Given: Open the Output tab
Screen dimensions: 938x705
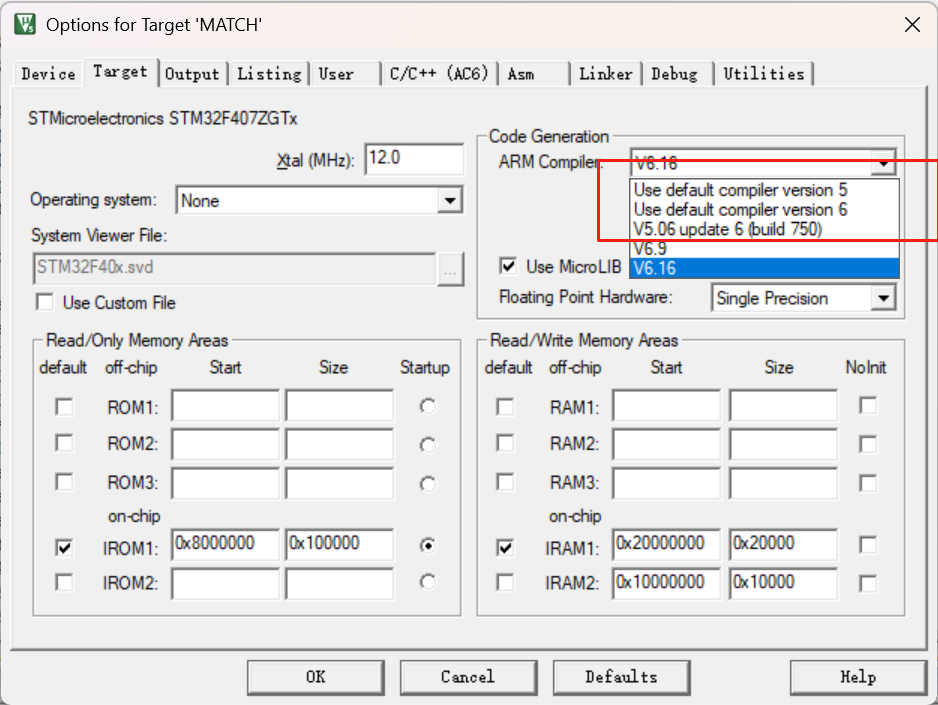Looking at the screenshot, I should coord(193,74).
